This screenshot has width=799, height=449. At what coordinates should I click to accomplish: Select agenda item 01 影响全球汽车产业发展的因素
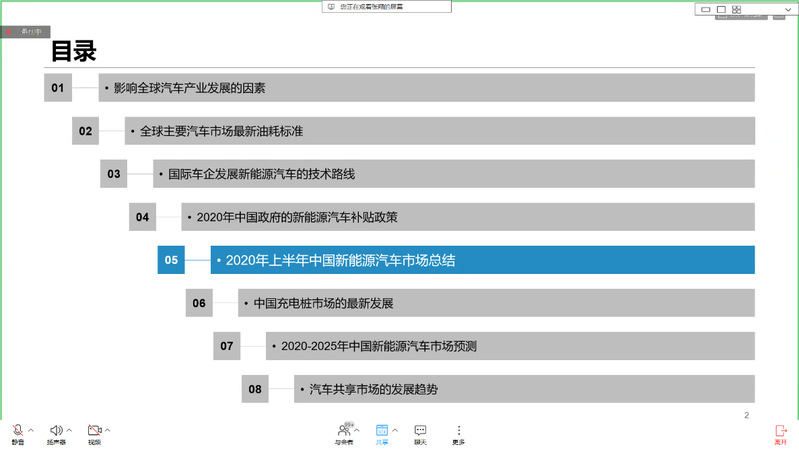(x=426, y=88)
